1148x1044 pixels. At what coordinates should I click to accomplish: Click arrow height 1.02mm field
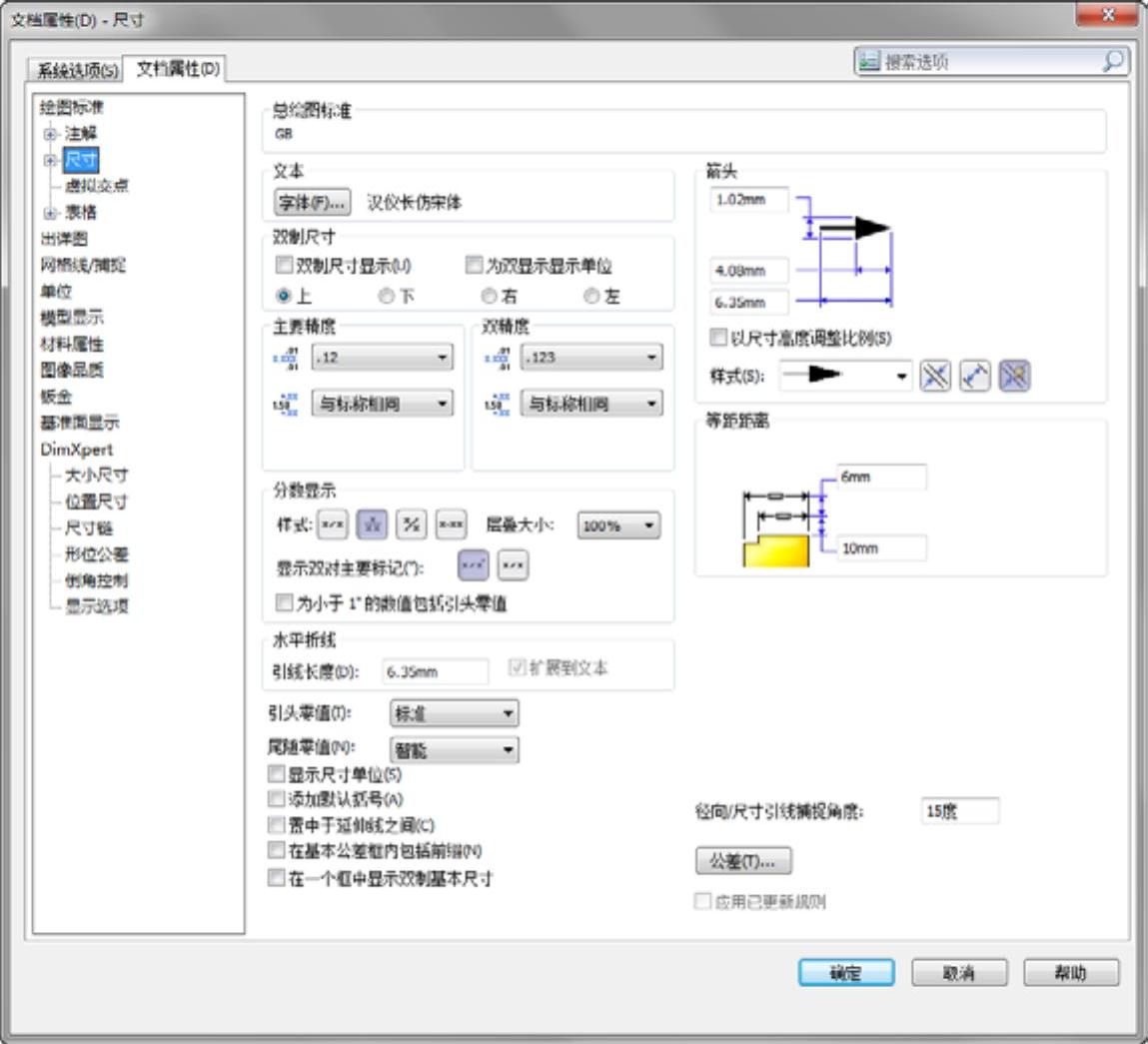coord(749,199)
